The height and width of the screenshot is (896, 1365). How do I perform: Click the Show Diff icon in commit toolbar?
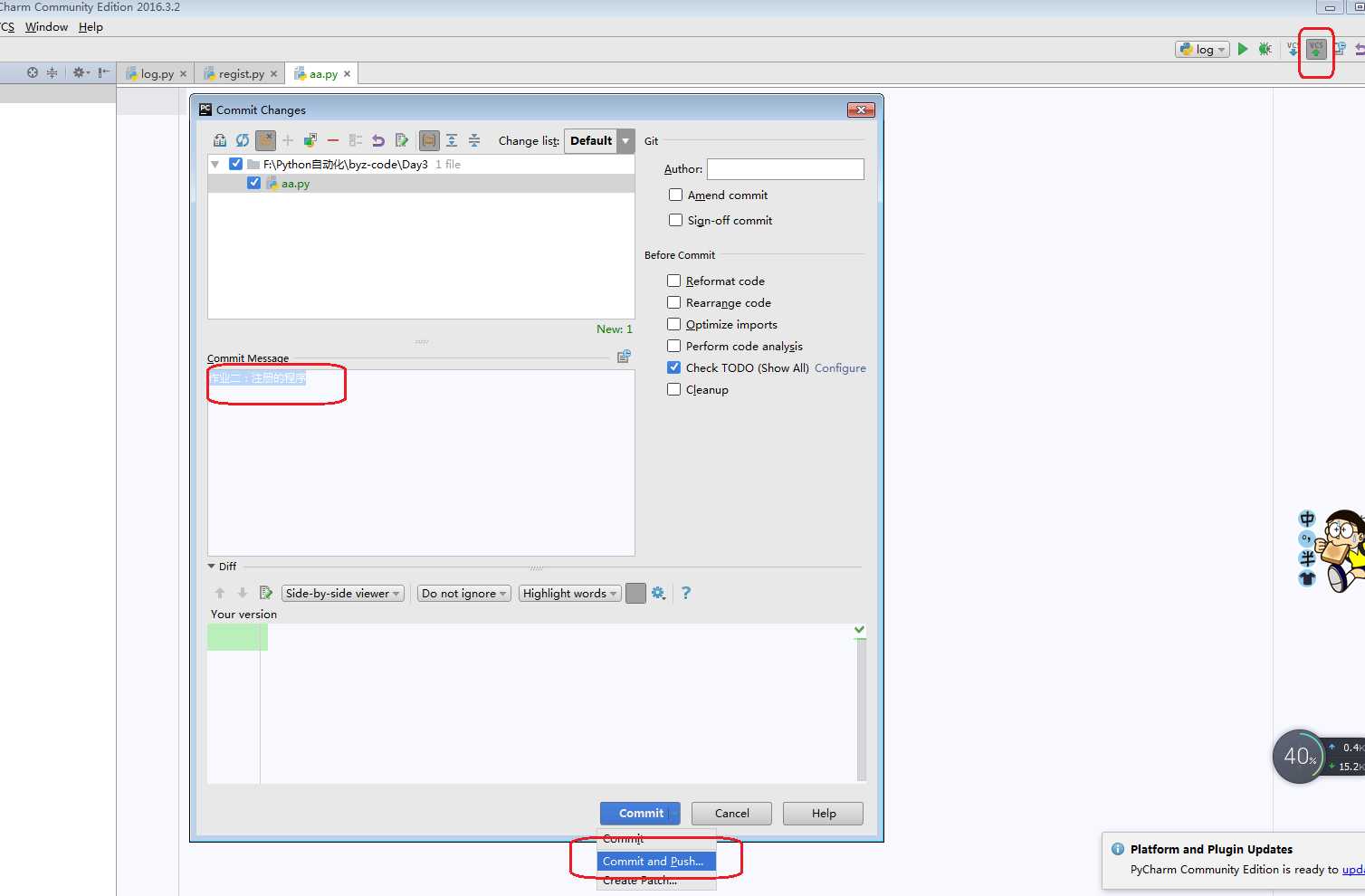click(x=220, y=140)
